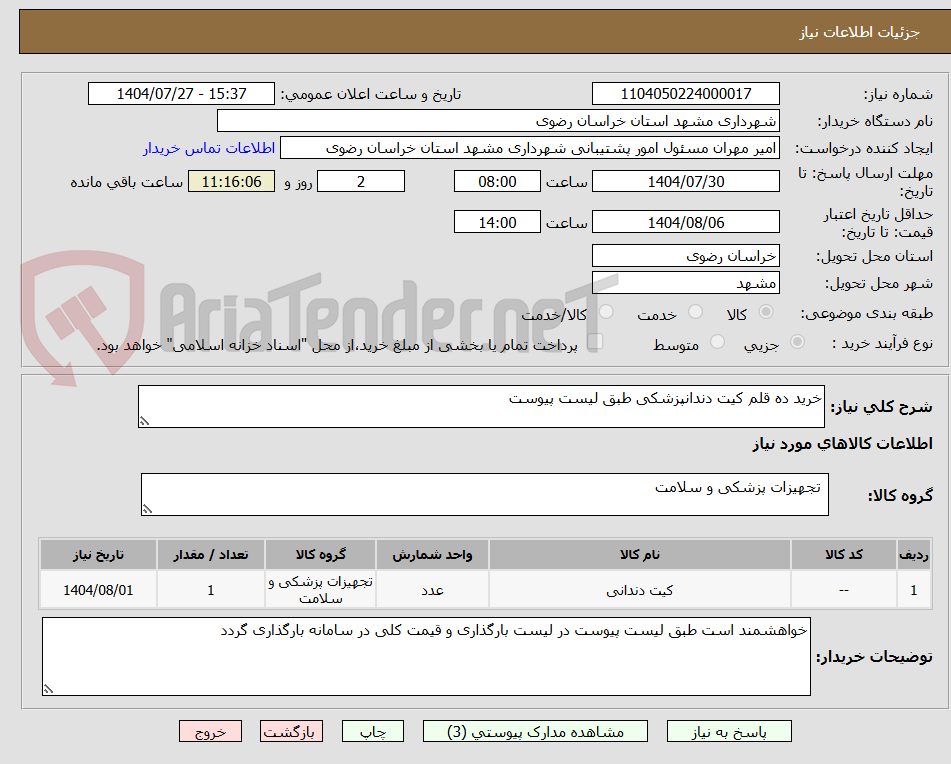Click the چاپ button
The image size is (951, 764).
tap(372, 731)
